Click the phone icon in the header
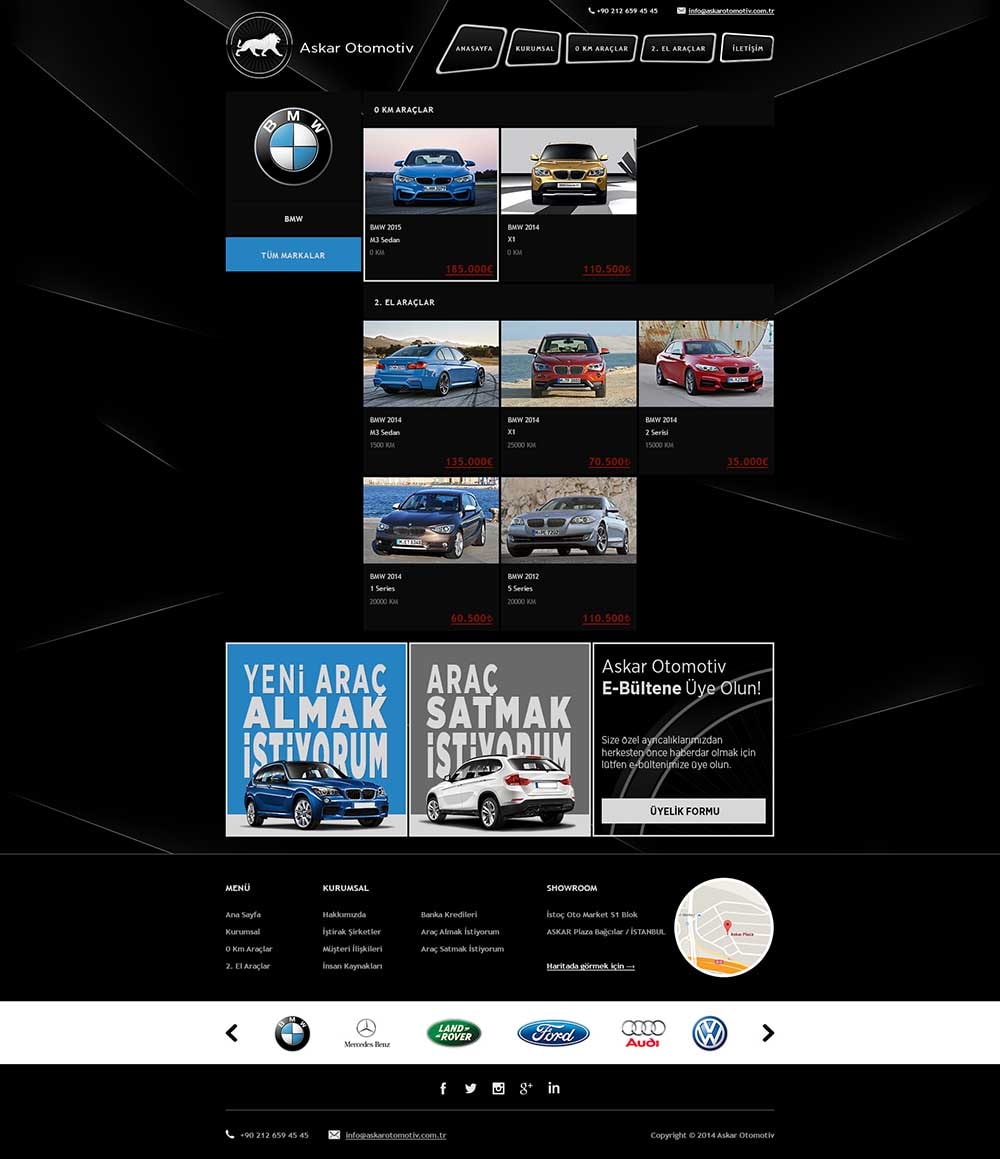 [x=591, y=11]
